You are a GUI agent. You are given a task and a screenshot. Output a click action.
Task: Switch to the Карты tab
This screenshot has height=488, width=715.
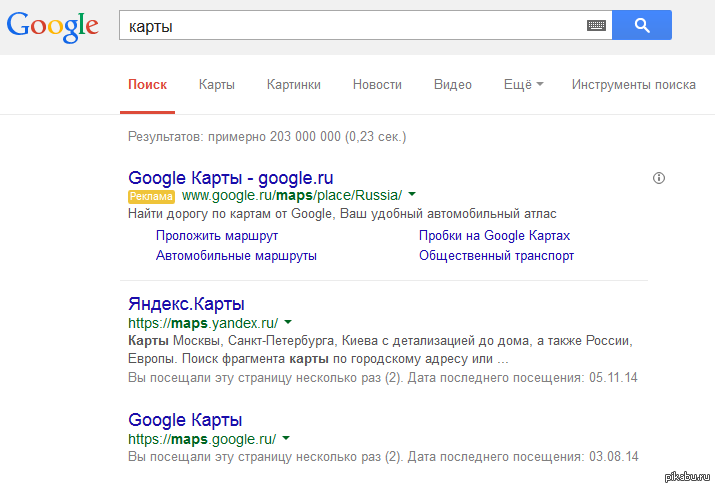click(x=217, y=85)
